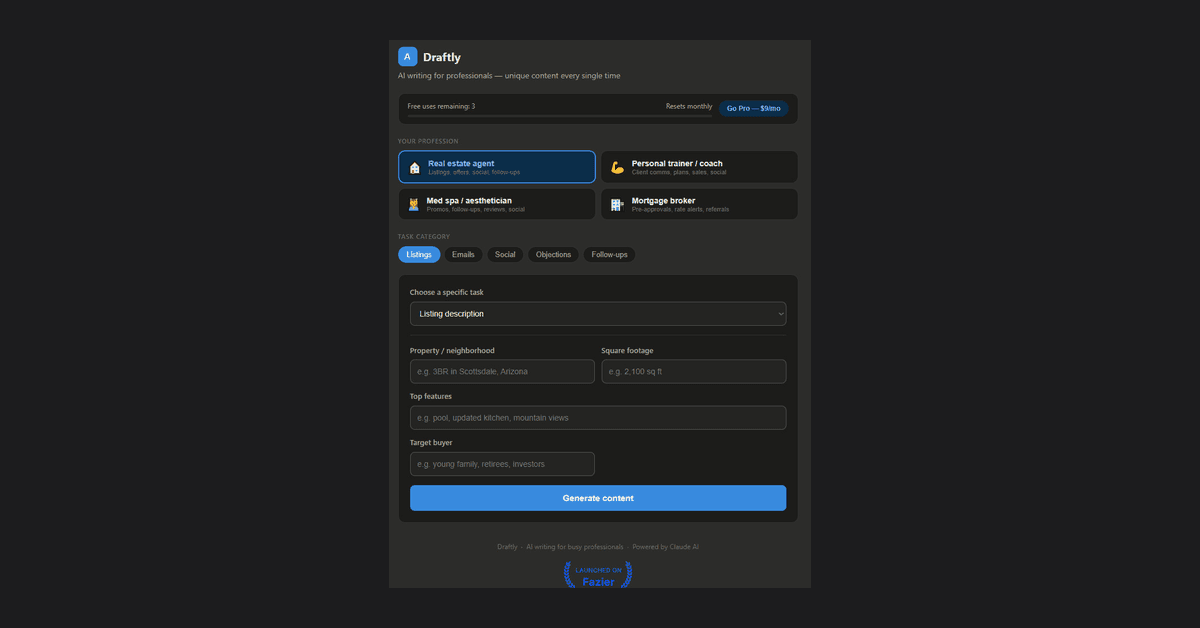
Task: Click the Med spa person icon
Action: tap(414, 204)
